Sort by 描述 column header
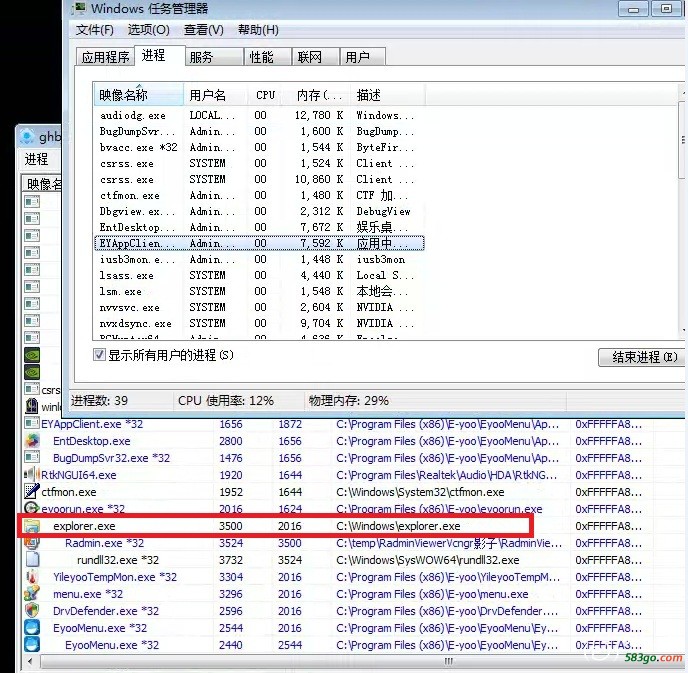The width and height of the screenshot is (688, 673). (x=388, y=95)
